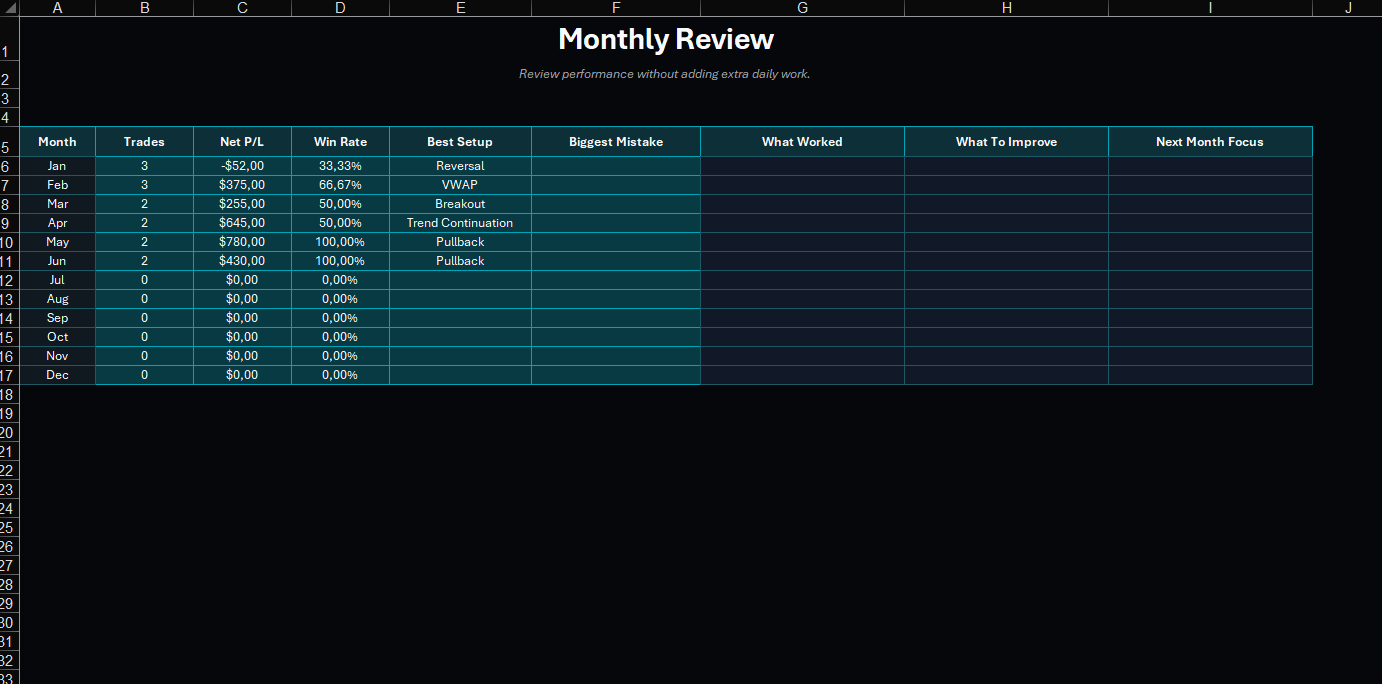Select the 'Jan' month cell
This screenshot has width=1382, height=684.
point(57,166)
